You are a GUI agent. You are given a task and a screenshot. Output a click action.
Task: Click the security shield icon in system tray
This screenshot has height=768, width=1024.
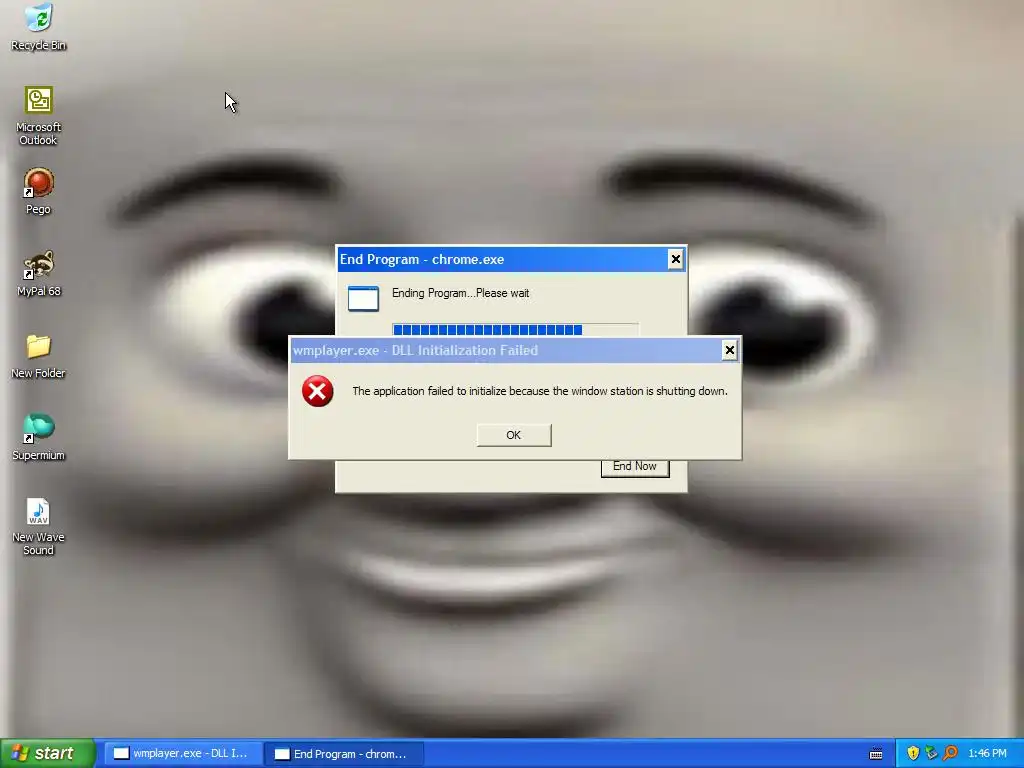(913, 753)
